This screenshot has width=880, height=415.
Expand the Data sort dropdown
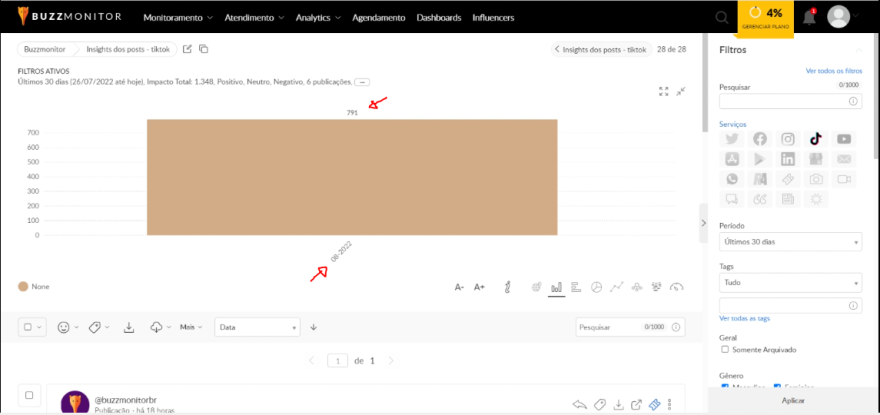click(258, 327)
